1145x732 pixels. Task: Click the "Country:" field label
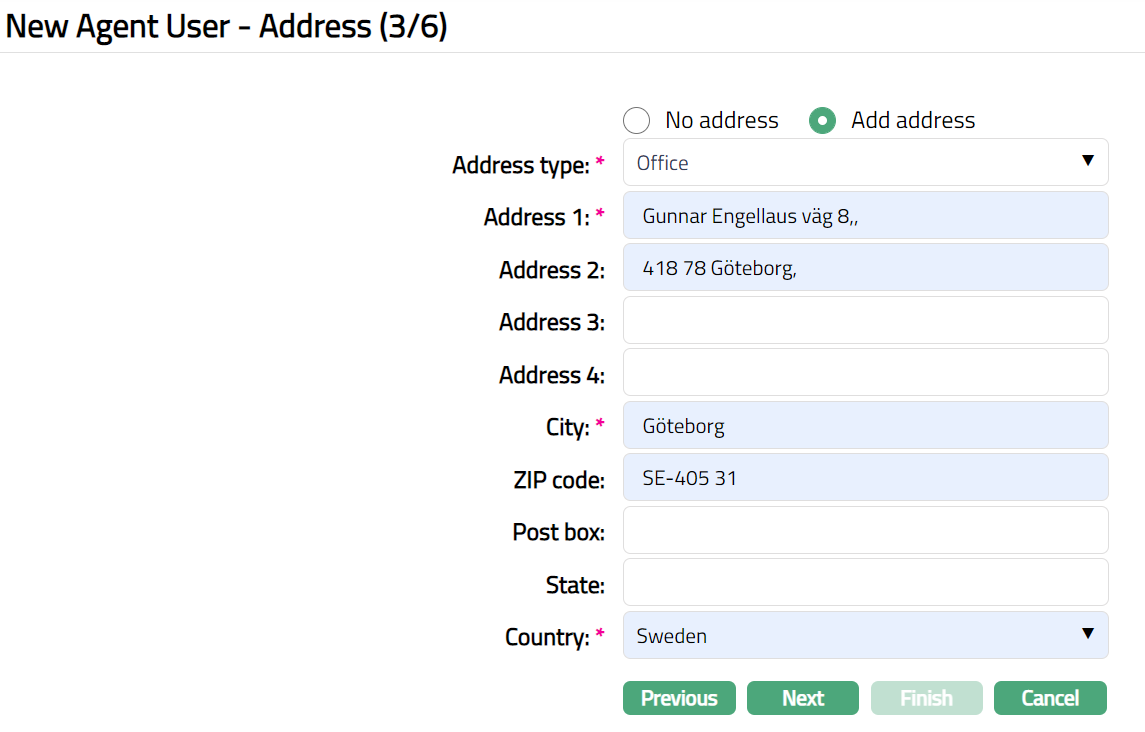coord(547,637)
